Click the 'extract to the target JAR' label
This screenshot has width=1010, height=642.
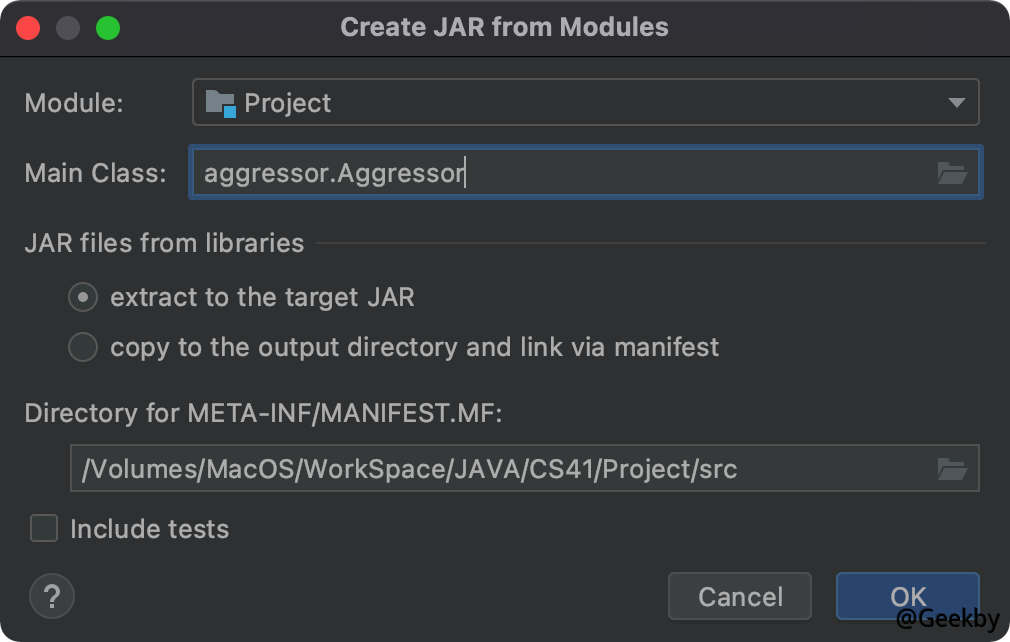point(262,297)
